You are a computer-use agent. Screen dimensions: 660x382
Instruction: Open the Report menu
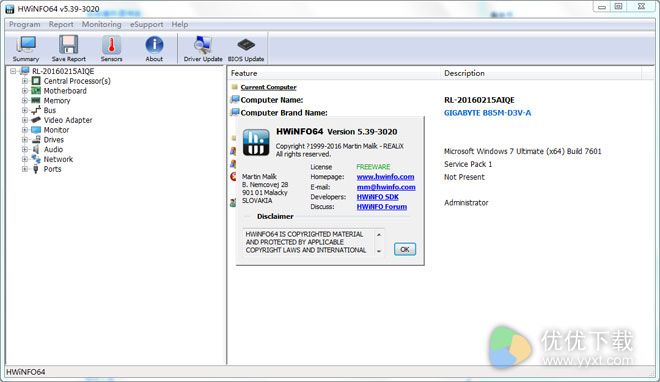[61, 24]
